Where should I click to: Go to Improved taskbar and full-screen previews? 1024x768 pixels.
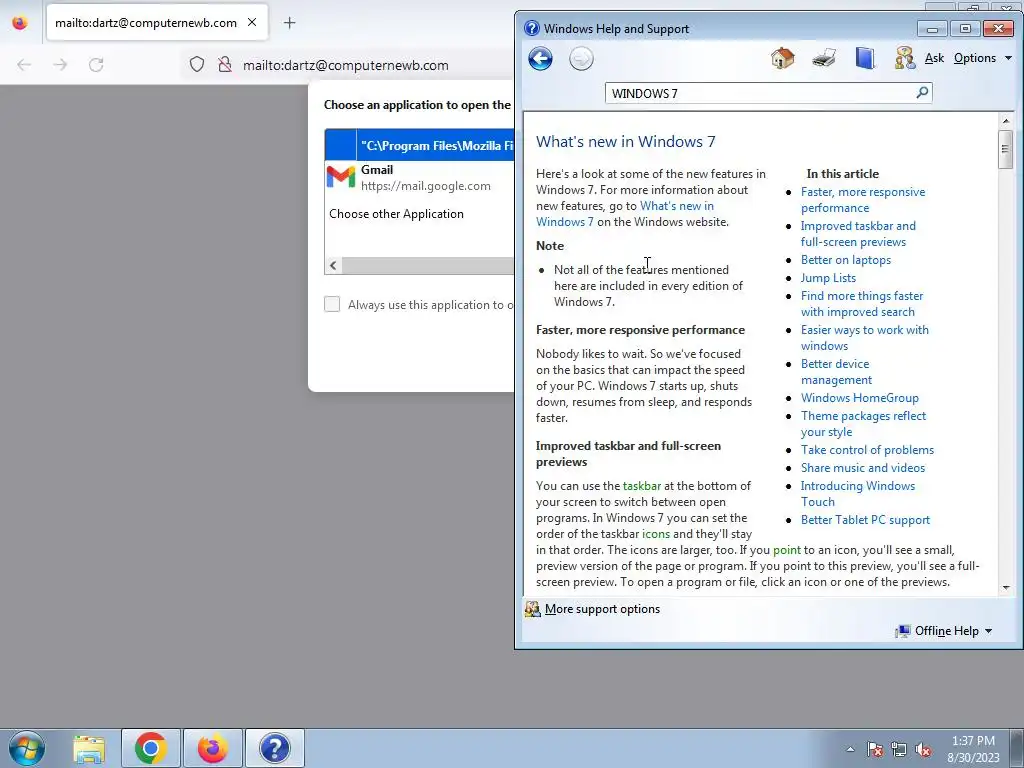[x=858, y=234]
